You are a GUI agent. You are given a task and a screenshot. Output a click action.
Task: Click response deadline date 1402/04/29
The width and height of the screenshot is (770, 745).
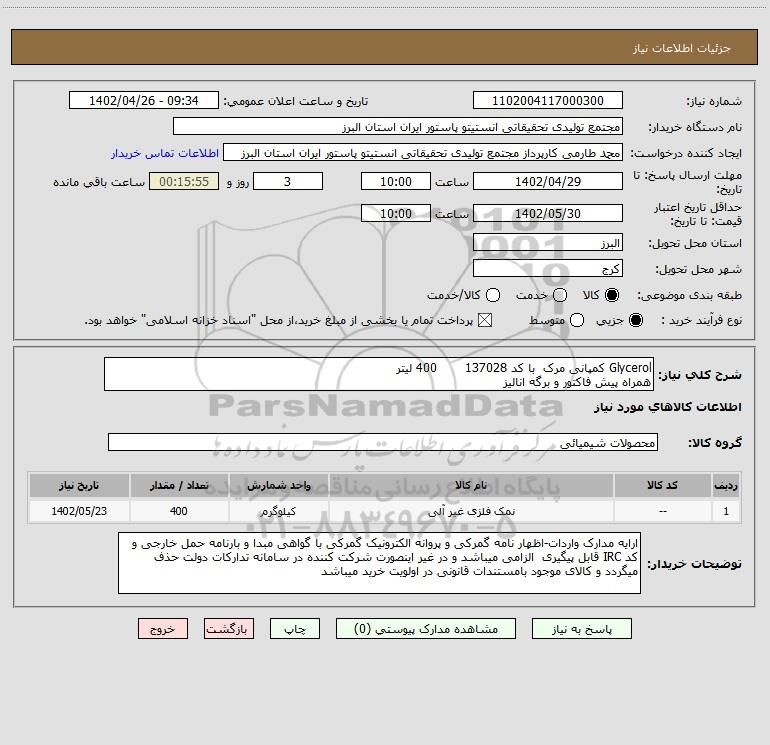click(548, 181)
